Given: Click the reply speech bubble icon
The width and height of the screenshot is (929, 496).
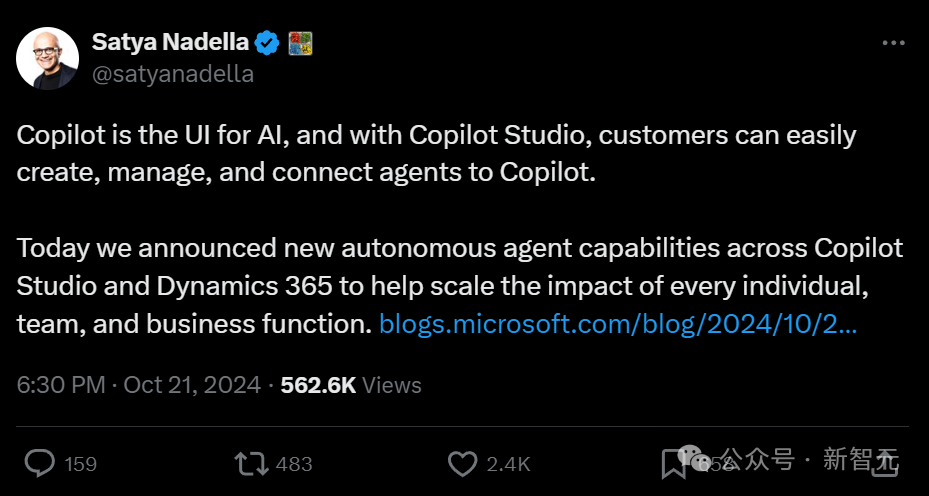Looking at the screenshot, I should (39, 463).
